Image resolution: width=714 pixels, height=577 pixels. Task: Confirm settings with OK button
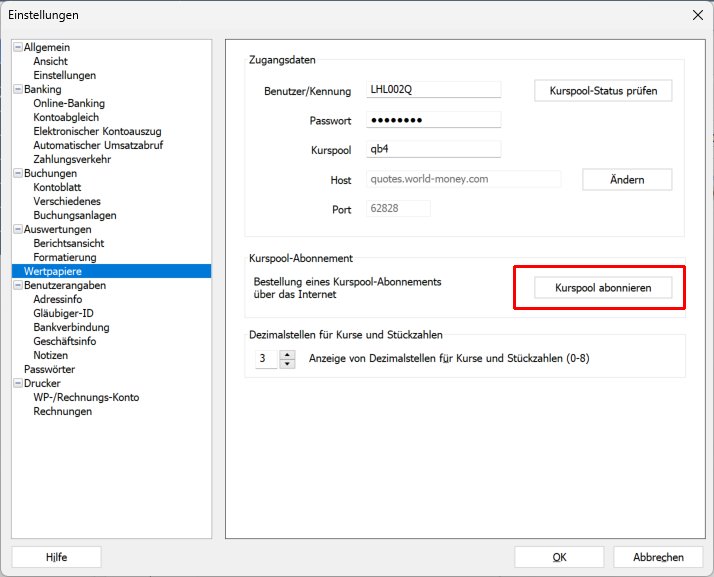pyautogui.click(x=559, y=557)
